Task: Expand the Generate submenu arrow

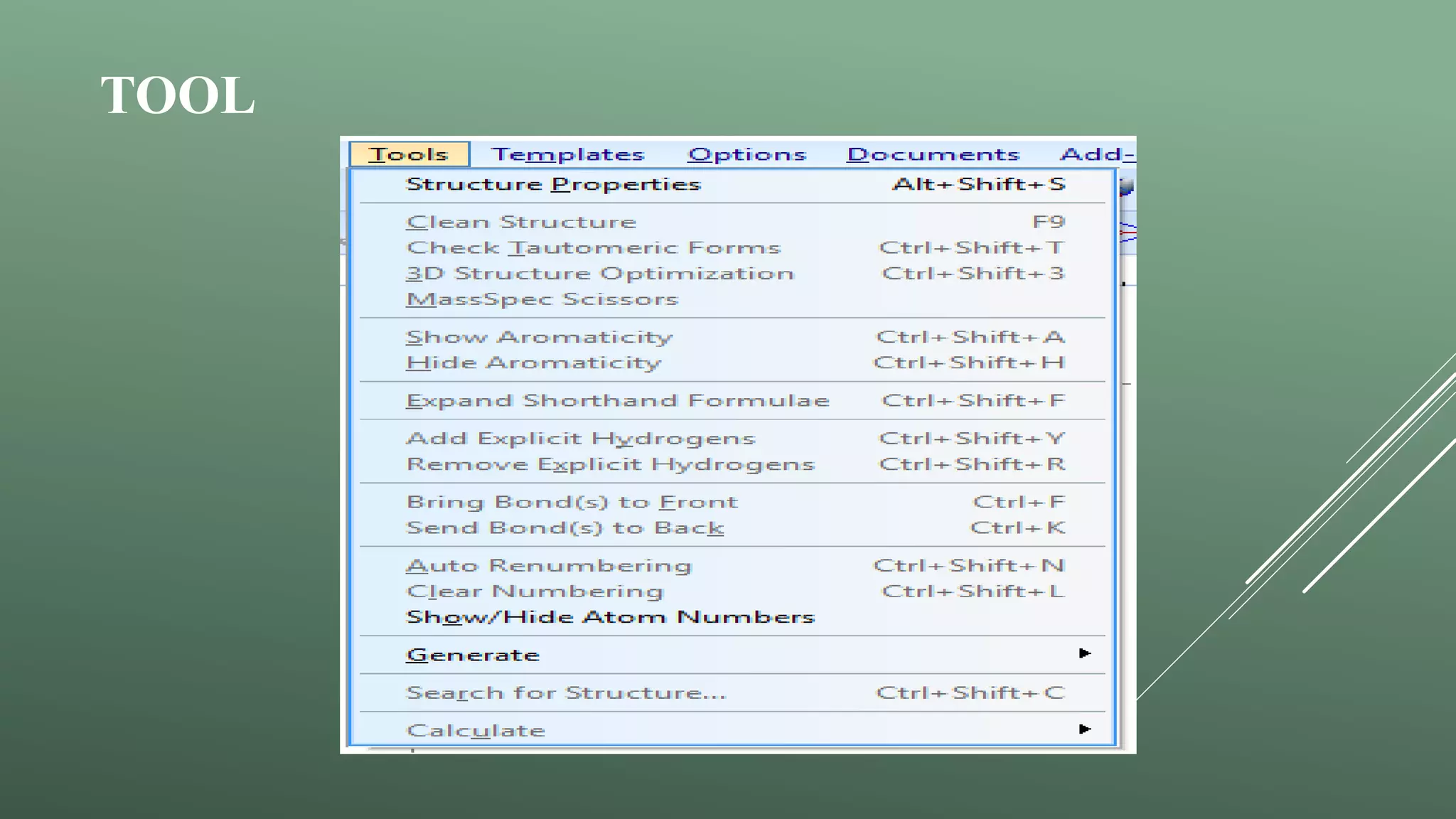Action: tap(1084, 653)
